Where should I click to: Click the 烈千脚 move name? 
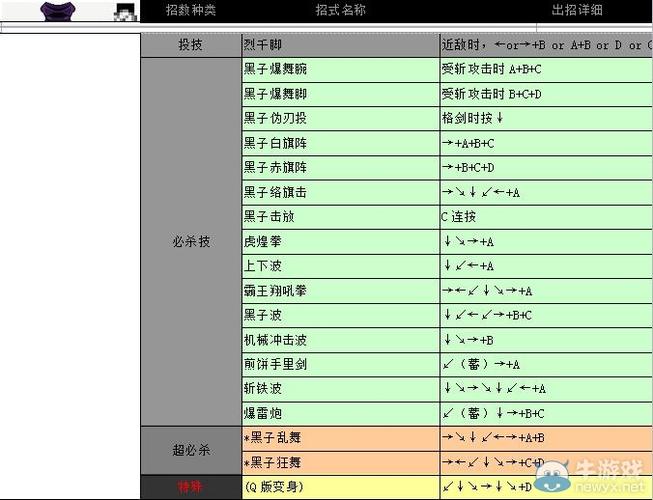click(x=262, y=46)
